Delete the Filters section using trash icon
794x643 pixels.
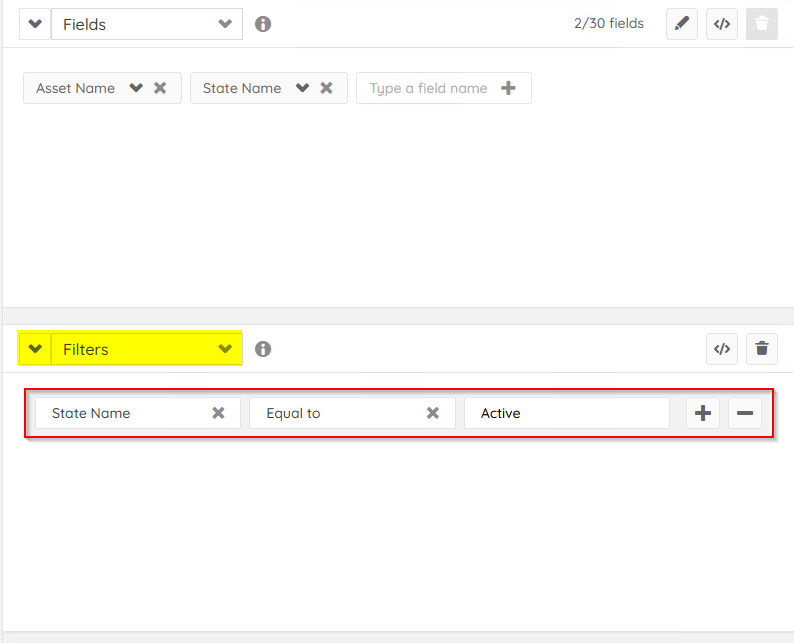tap(762, 349)
